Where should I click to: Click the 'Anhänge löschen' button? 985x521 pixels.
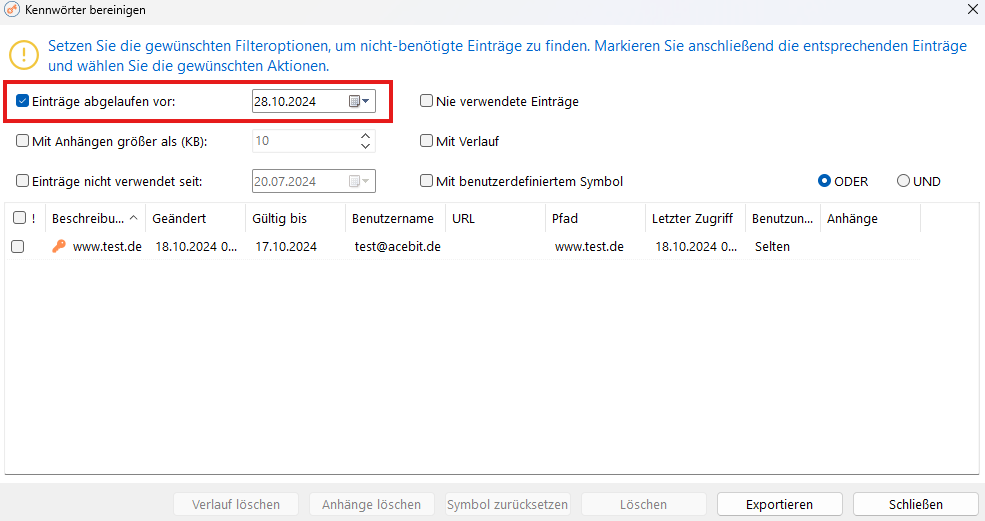(372, 504)
